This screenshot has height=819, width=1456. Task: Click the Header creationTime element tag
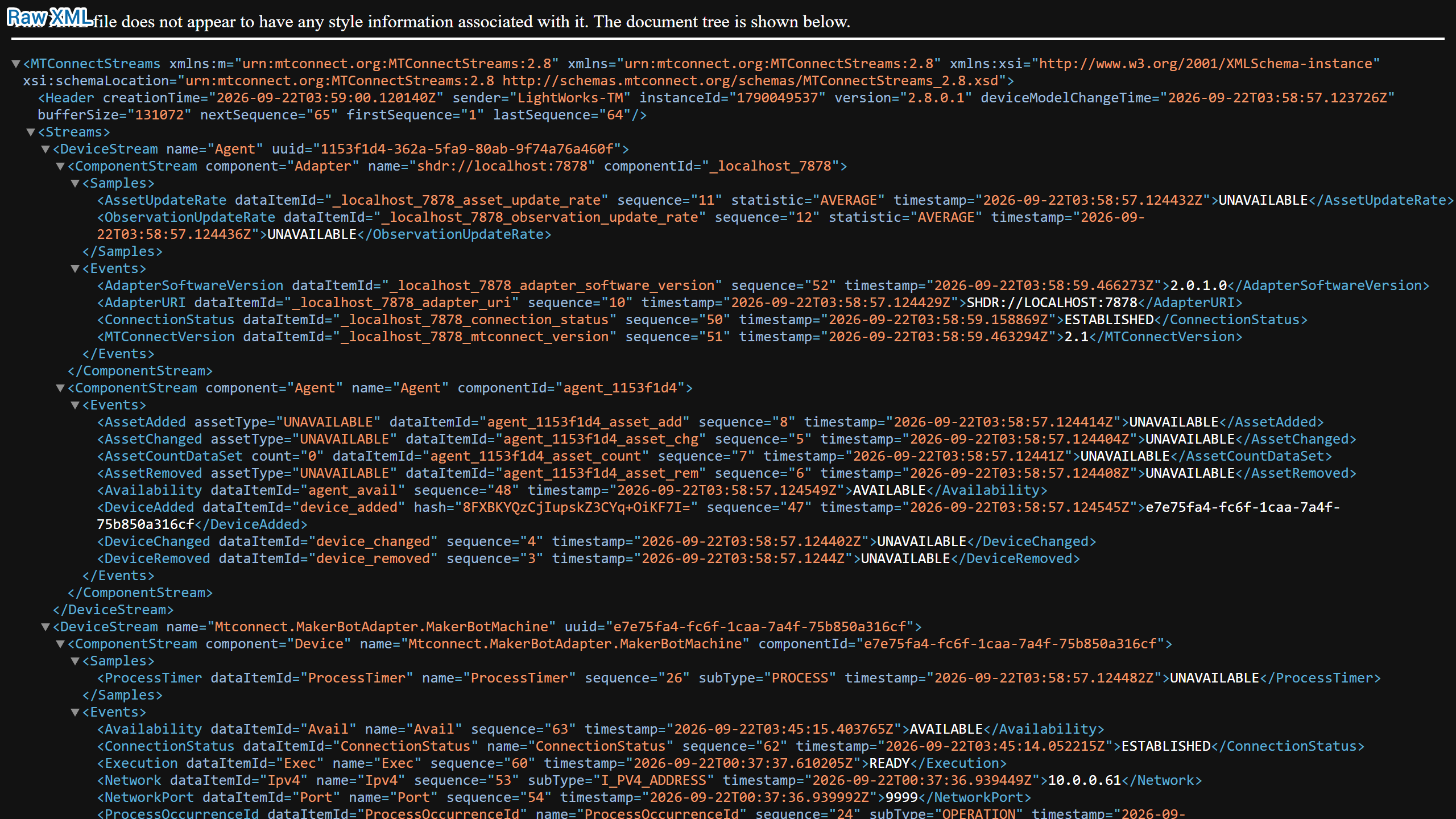pyautogui.click(x=66, y=98)
